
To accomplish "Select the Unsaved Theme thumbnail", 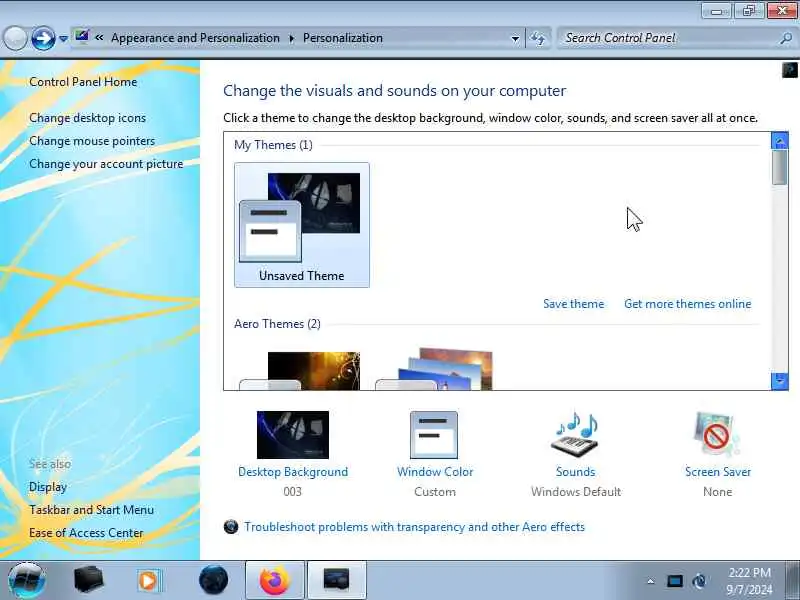I will 302,225.
